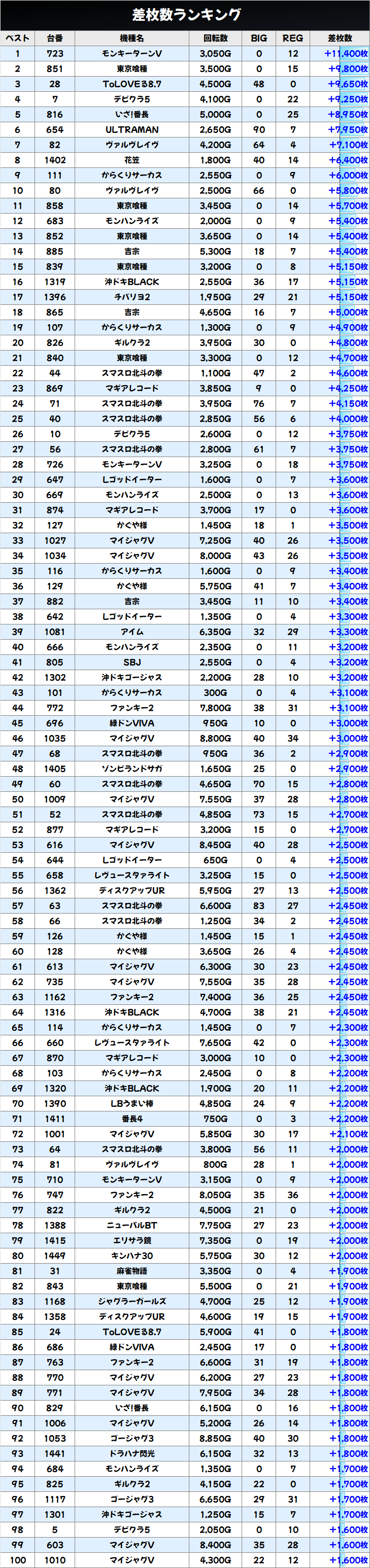
Task: Select the ULTRAMAN machine name
Action: point(131,130)
